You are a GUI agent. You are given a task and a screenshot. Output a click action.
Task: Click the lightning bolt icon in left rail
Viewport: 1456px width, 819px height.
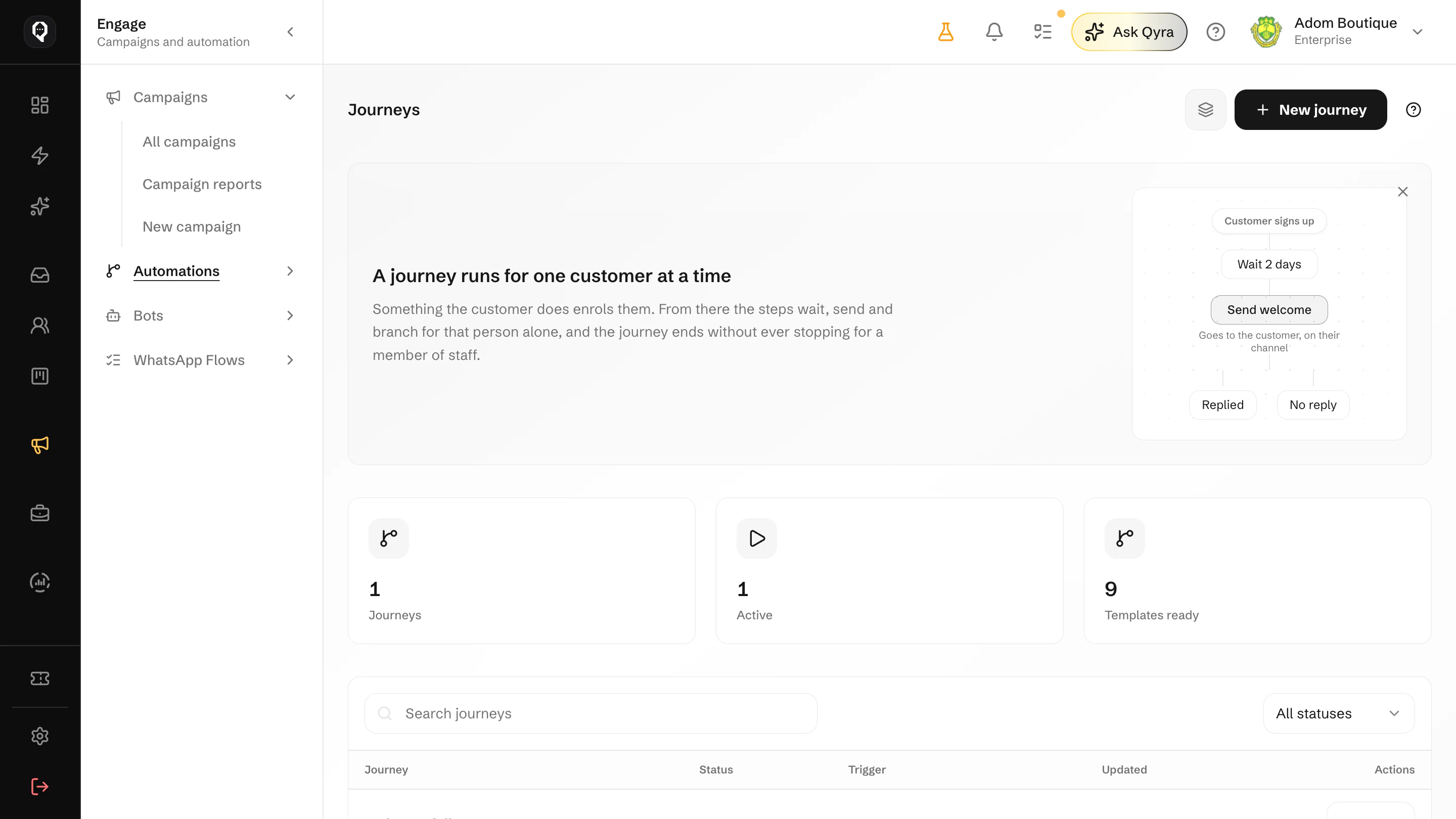[39, 155]
